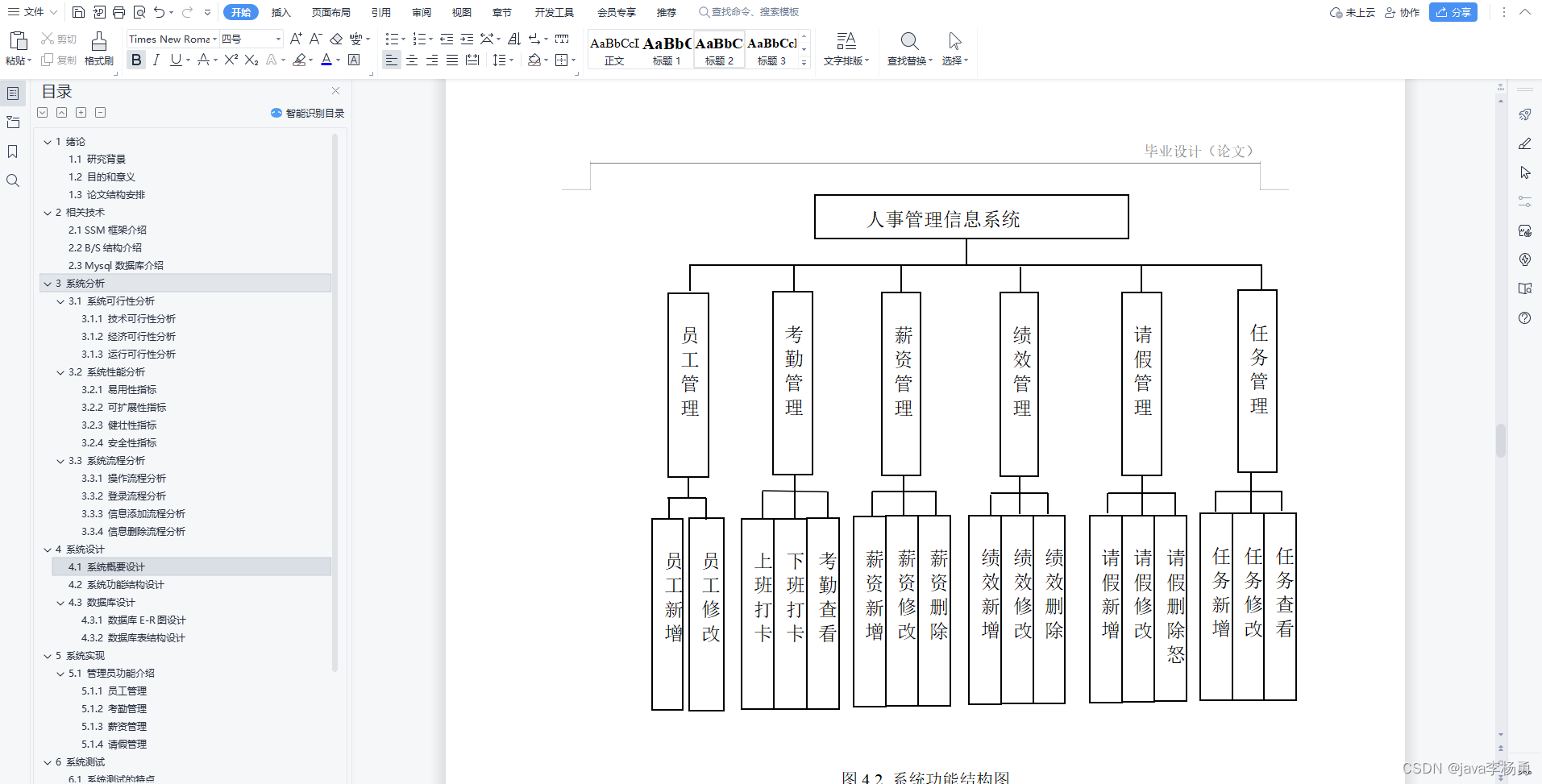Collapse the '4.3 数据库设计' node
Image resolution: width=1542 pixels, height=784 pixels.
click(x=60, y=603)
